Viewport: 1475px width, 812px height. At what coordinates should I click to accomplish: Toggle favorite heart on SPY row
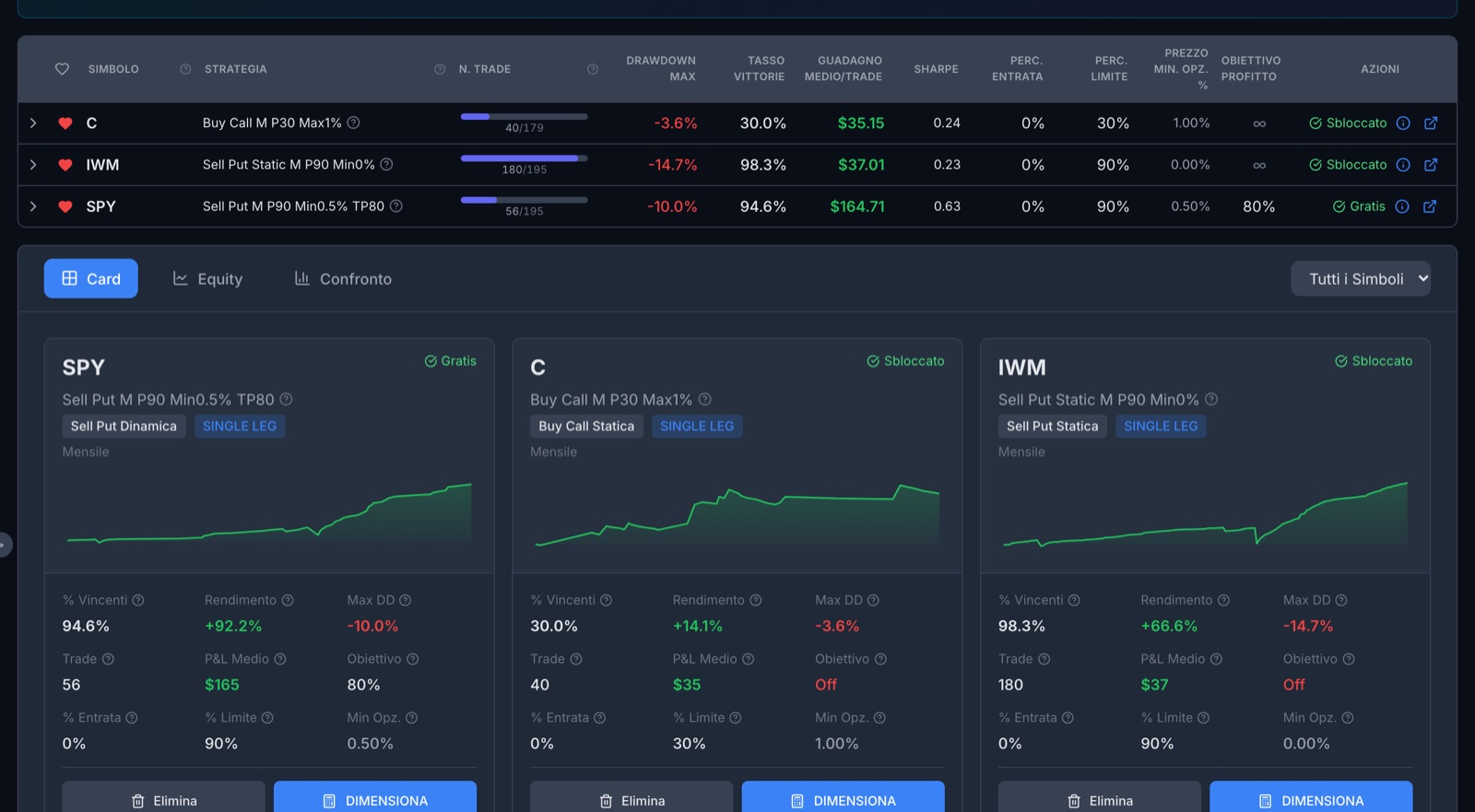tap(65, 206)
